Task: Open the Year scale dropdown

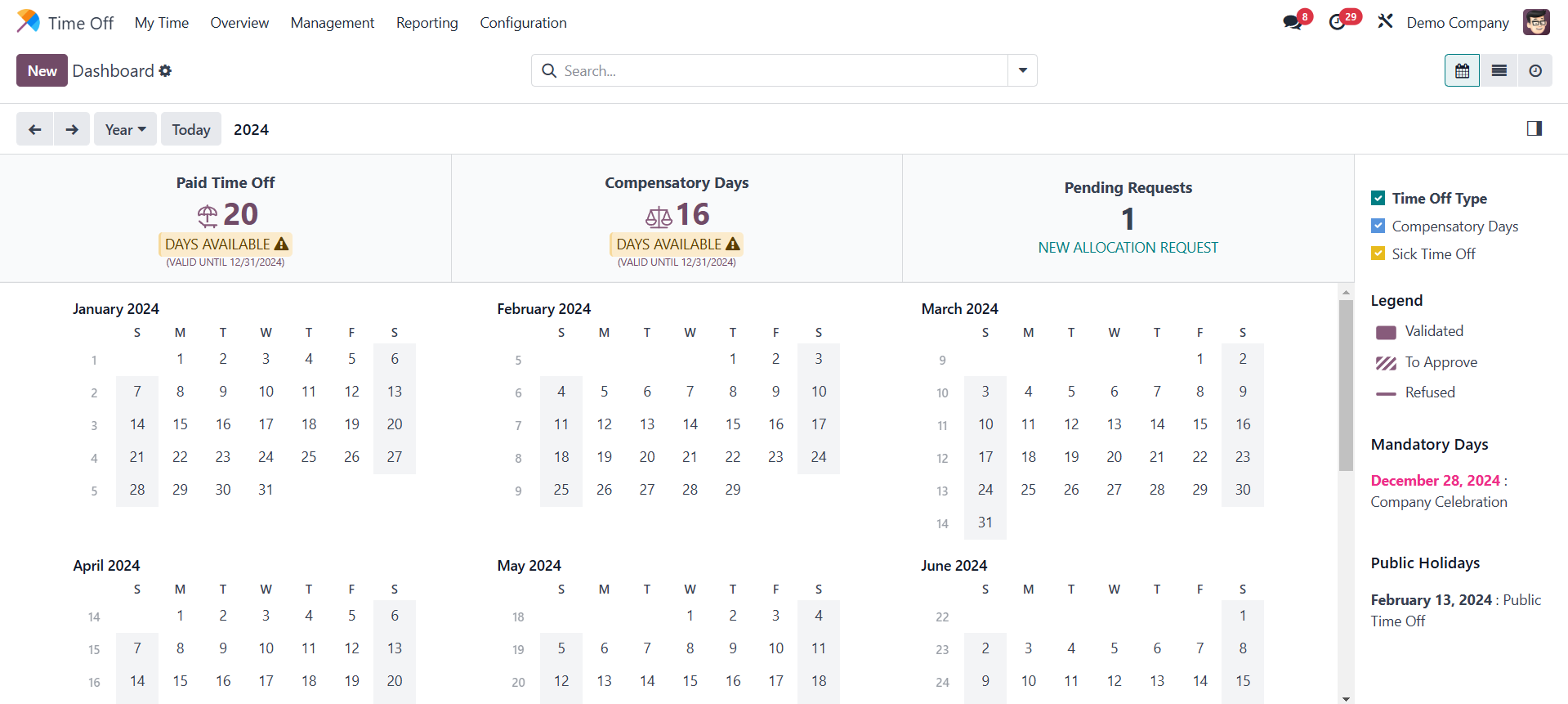Action: click(125, 129)
